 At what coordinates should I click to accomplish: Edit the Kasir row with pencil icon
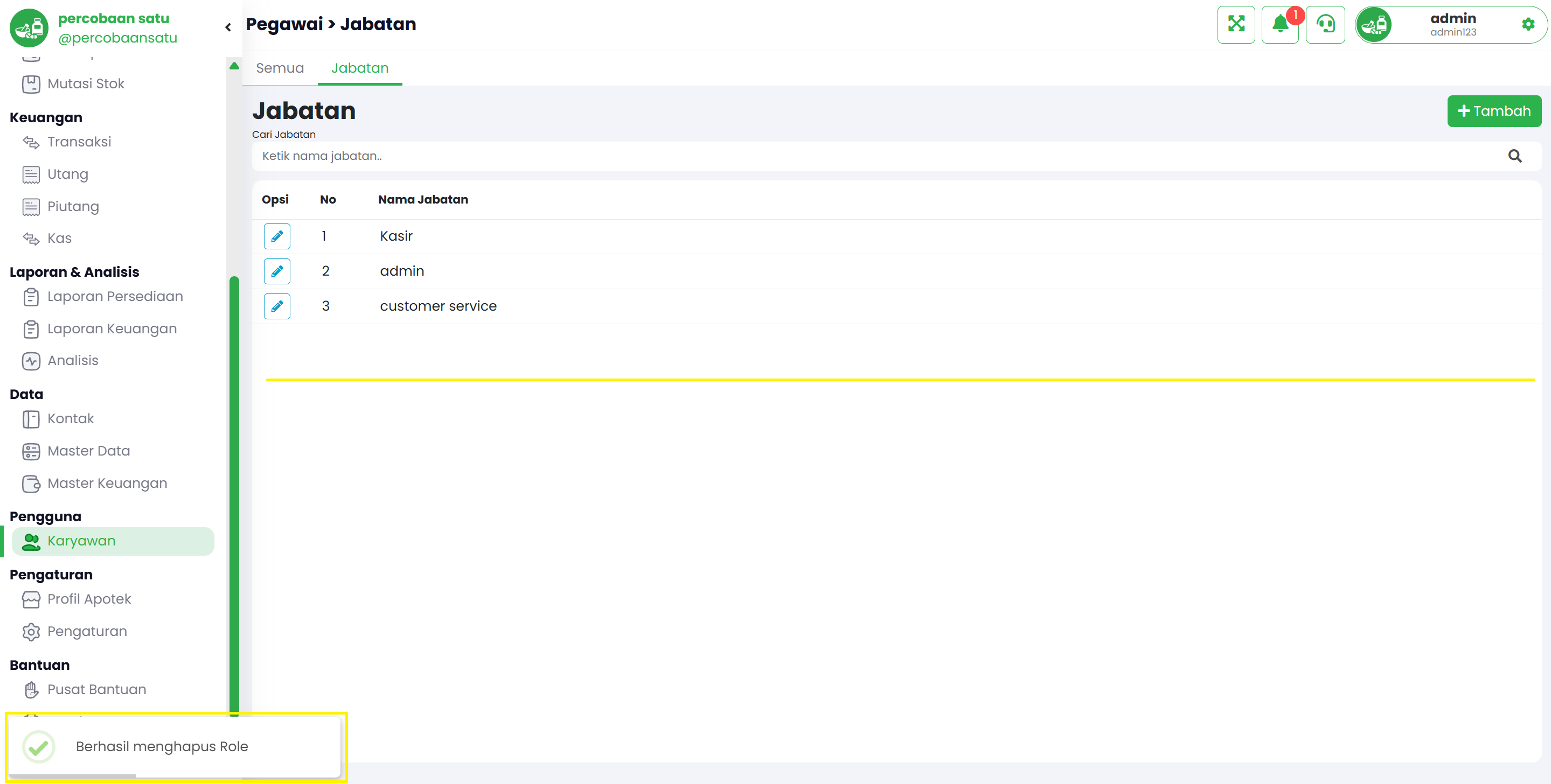coord(277,236)
